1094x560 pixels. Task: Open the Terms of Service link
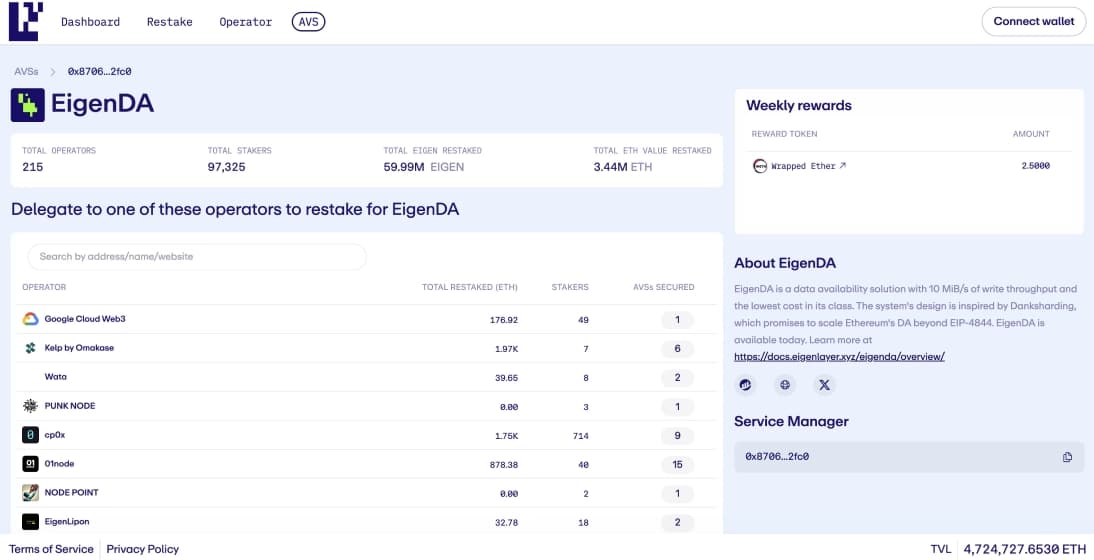(x=51, y=549)
